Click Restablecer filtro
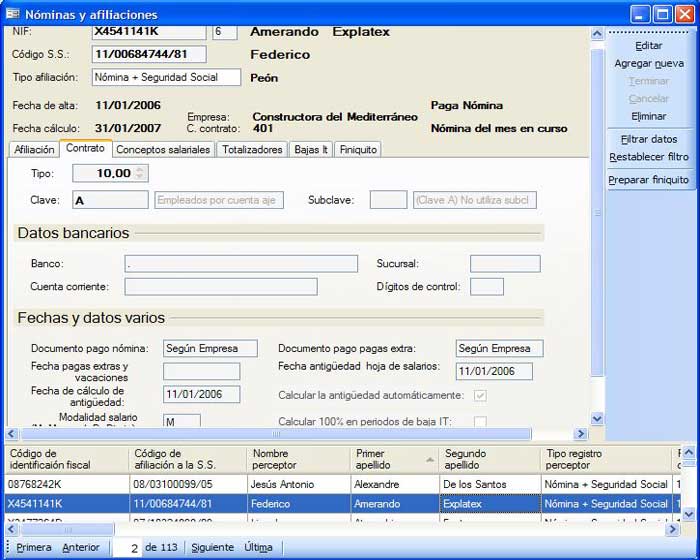700x560 pixels. click(648, 157)
